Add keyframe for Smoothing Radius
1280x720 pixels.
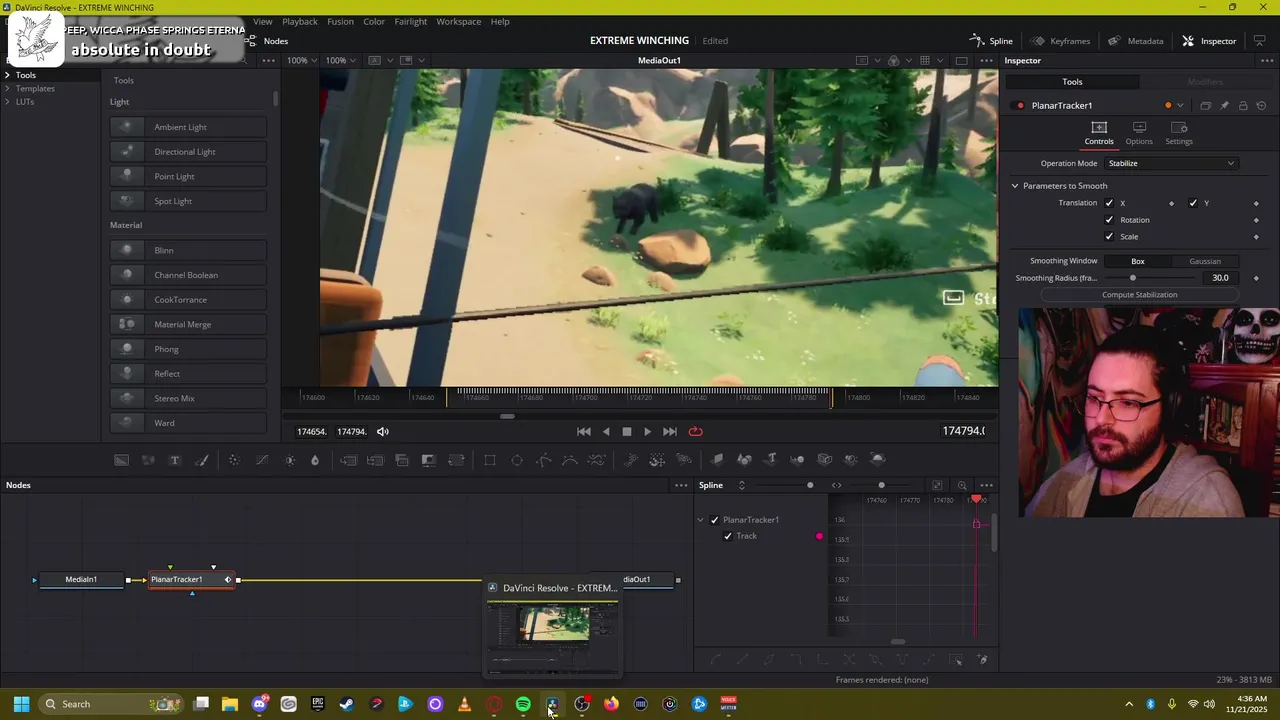[x=1256, y=278]
